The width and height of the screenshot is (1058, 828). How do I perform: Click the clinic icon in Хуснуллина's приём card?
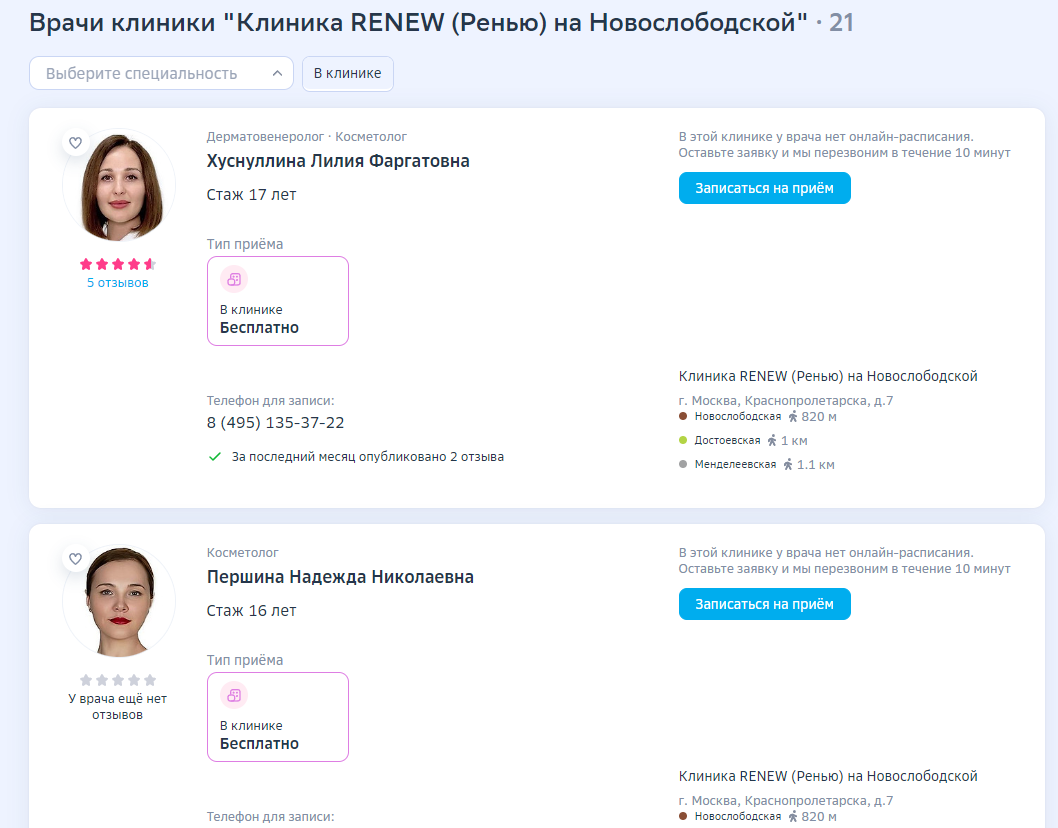pyautogui.click(x=233, y=279)
